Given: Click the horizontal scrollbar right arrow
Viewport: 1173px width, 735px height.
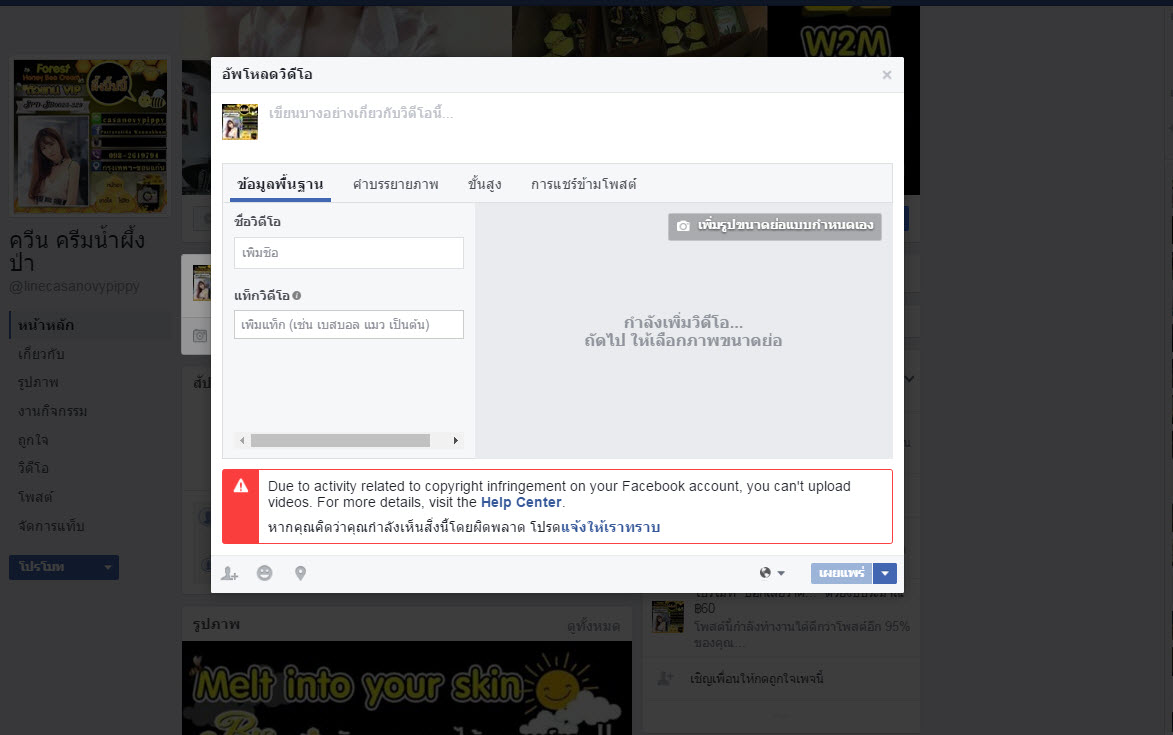Looking at the screenshot, I should point(456,440).
